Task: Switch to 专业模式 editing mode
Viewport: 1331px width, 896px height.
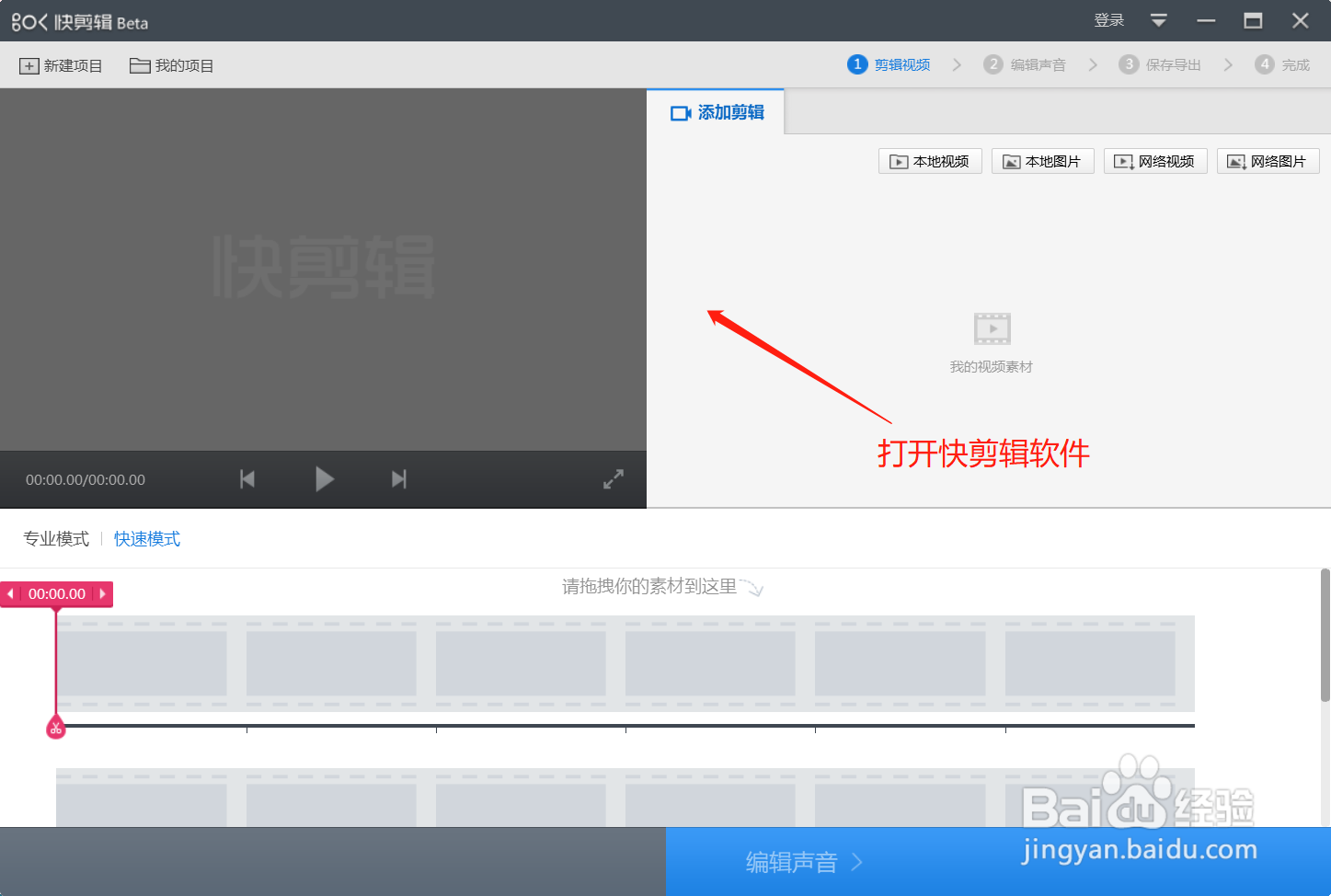Action: coord(55,538)
